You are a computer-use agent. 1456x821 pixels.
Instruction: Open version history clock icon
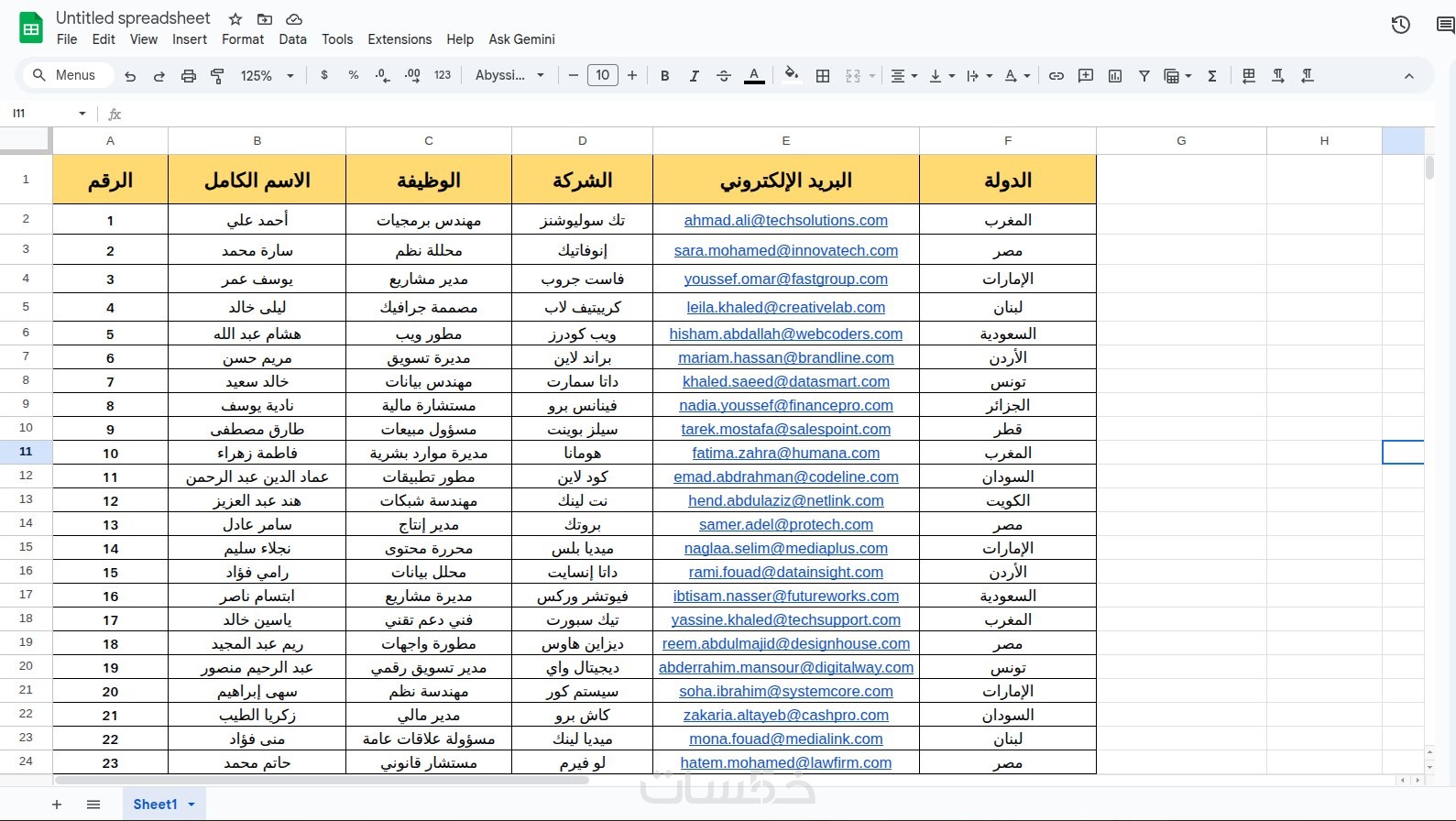coord(1400,25)
